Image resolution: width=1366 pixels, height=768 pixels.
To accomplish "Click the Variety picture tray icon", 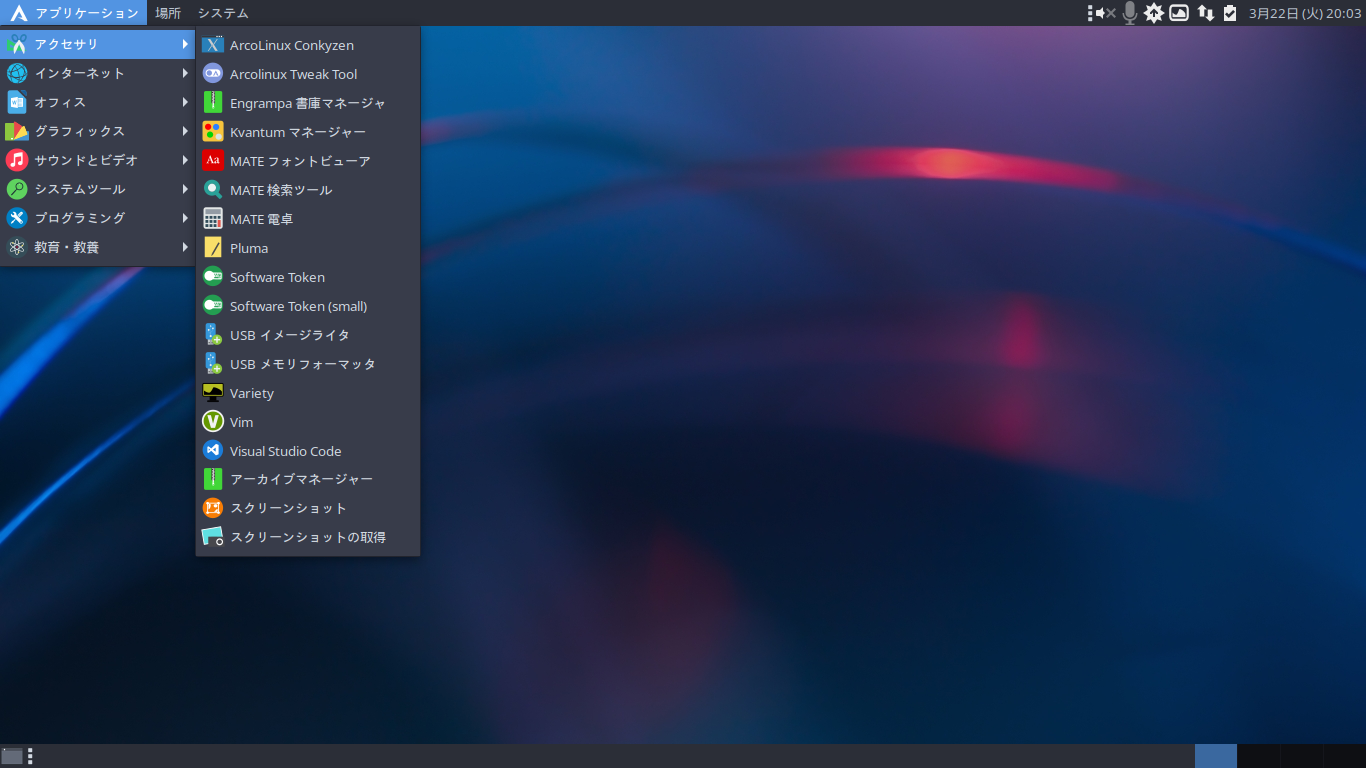I will [1179, 13].
